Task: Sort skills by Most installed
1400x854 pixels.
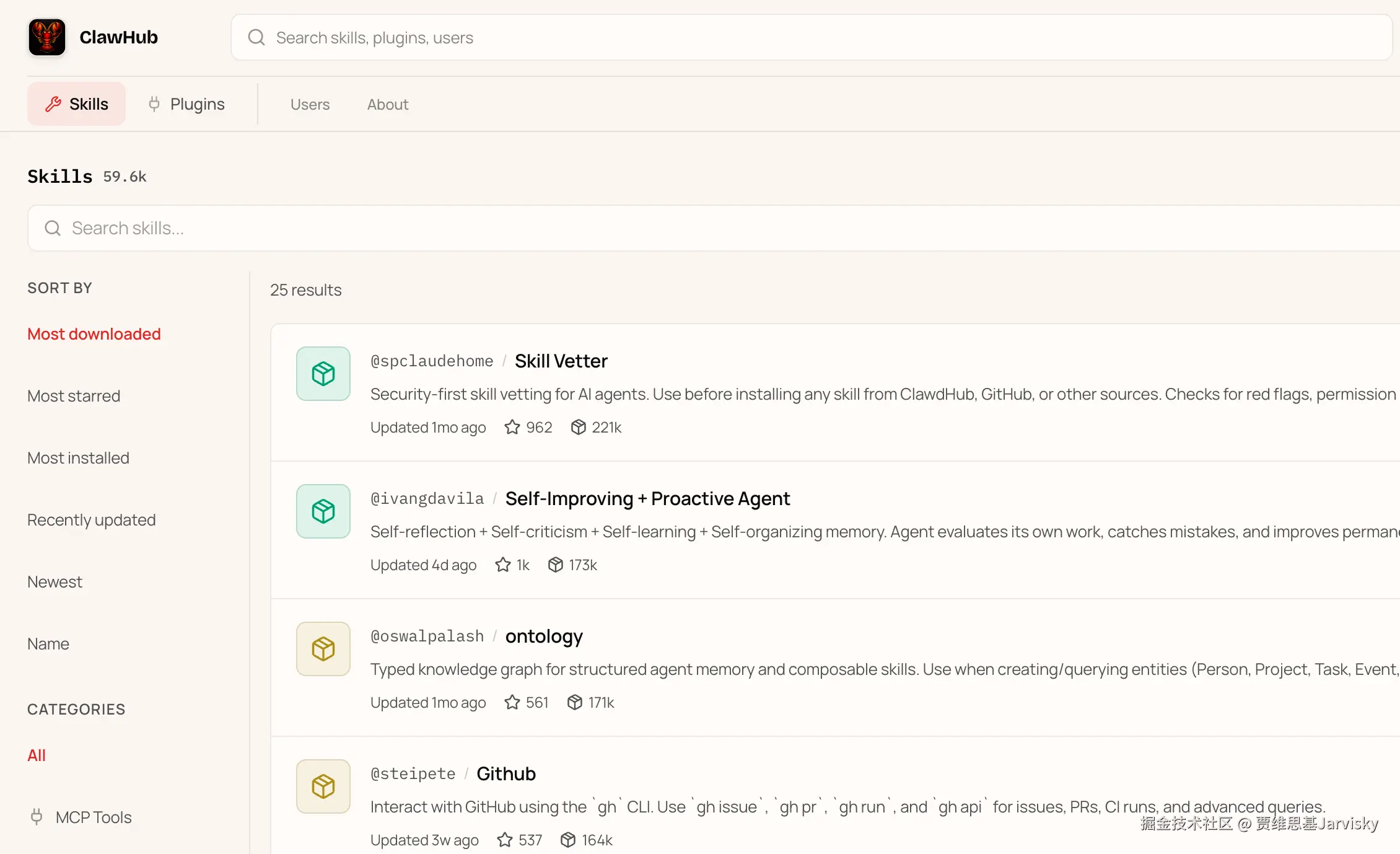Action: 78,458
